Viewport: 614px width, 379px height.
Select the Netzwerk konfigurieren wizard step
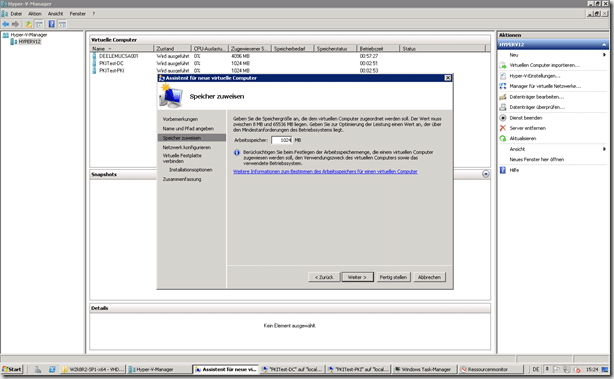187,148
